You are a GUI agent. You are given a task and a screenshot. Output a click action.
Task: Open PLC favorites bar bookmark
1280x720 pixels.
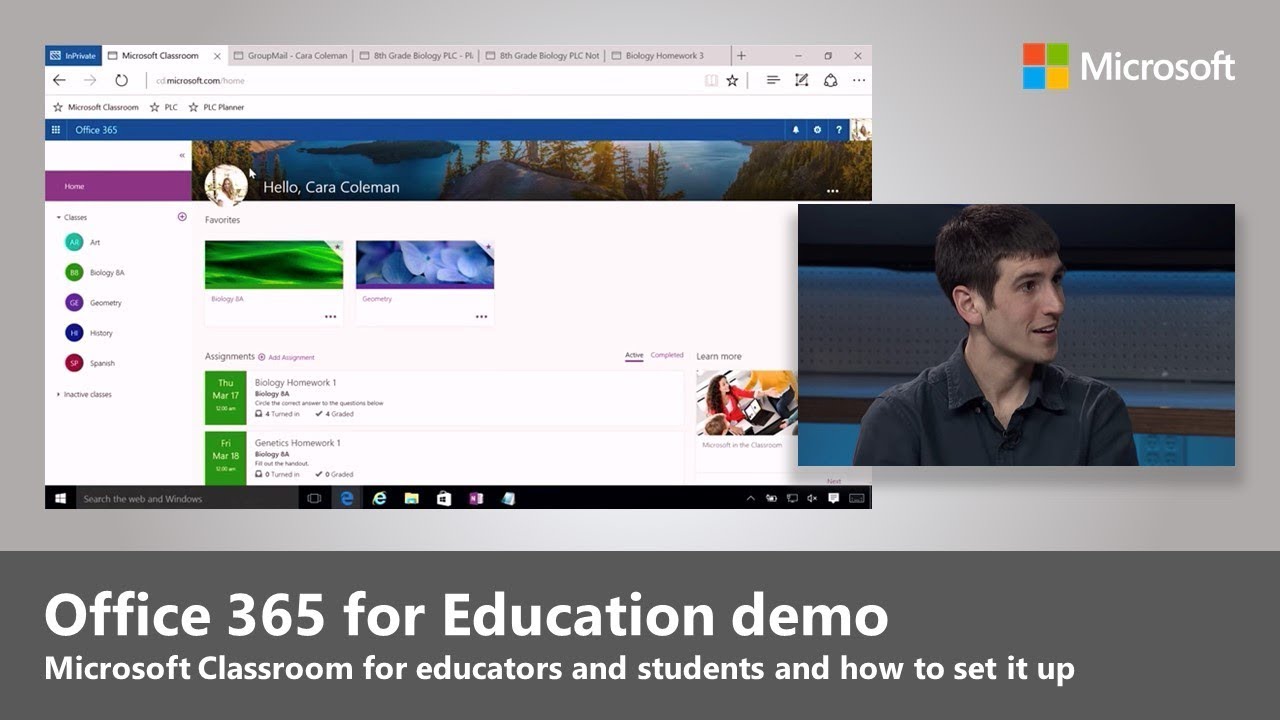(164, 107)
